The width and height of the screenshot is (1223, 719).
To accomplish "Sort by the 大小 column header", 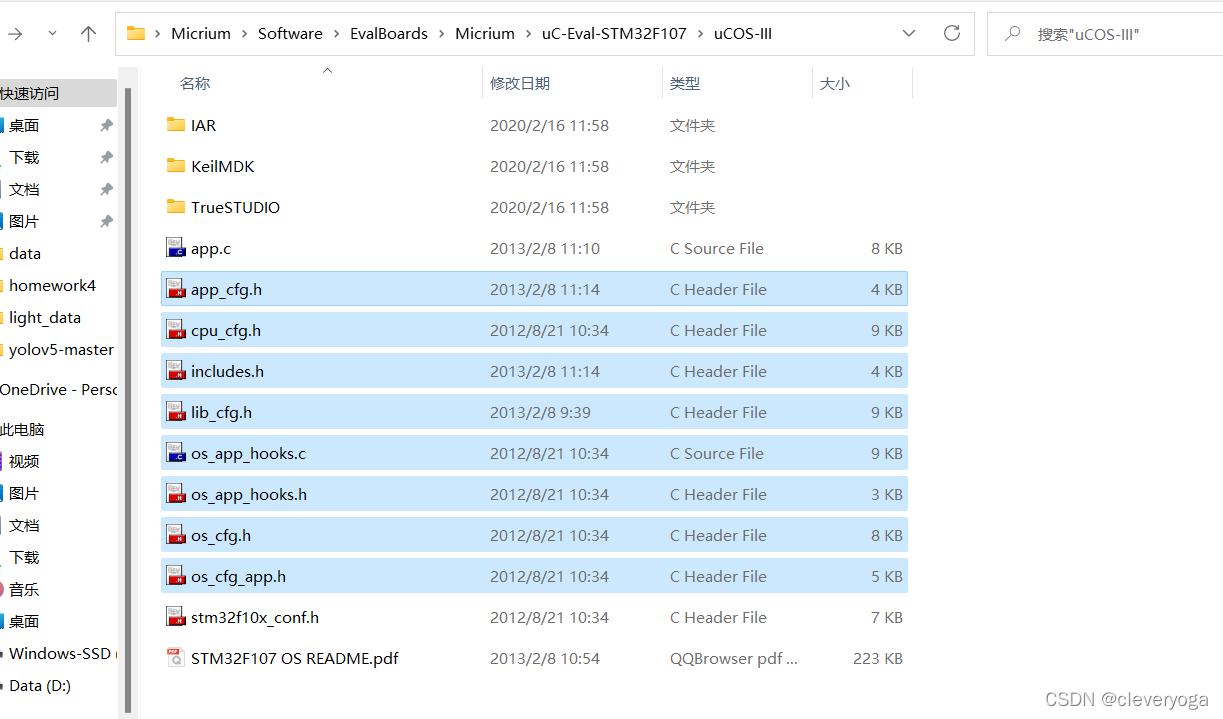I will (835, 83).
